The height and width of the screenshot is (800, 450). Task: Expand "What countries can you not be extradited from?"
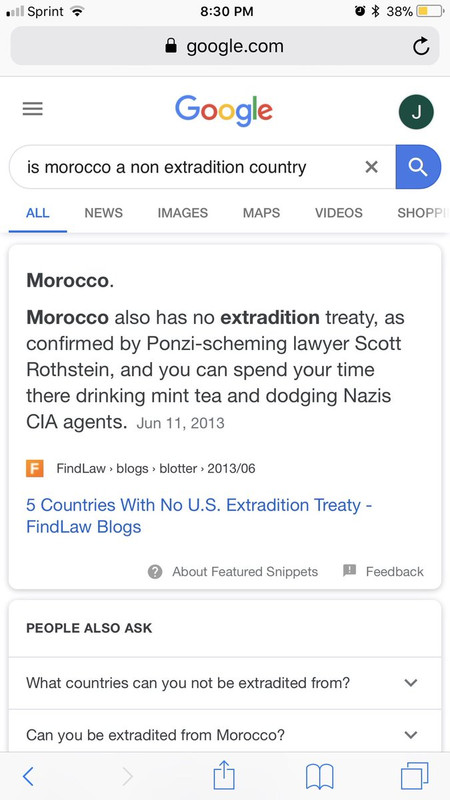[x=224, y=683]
